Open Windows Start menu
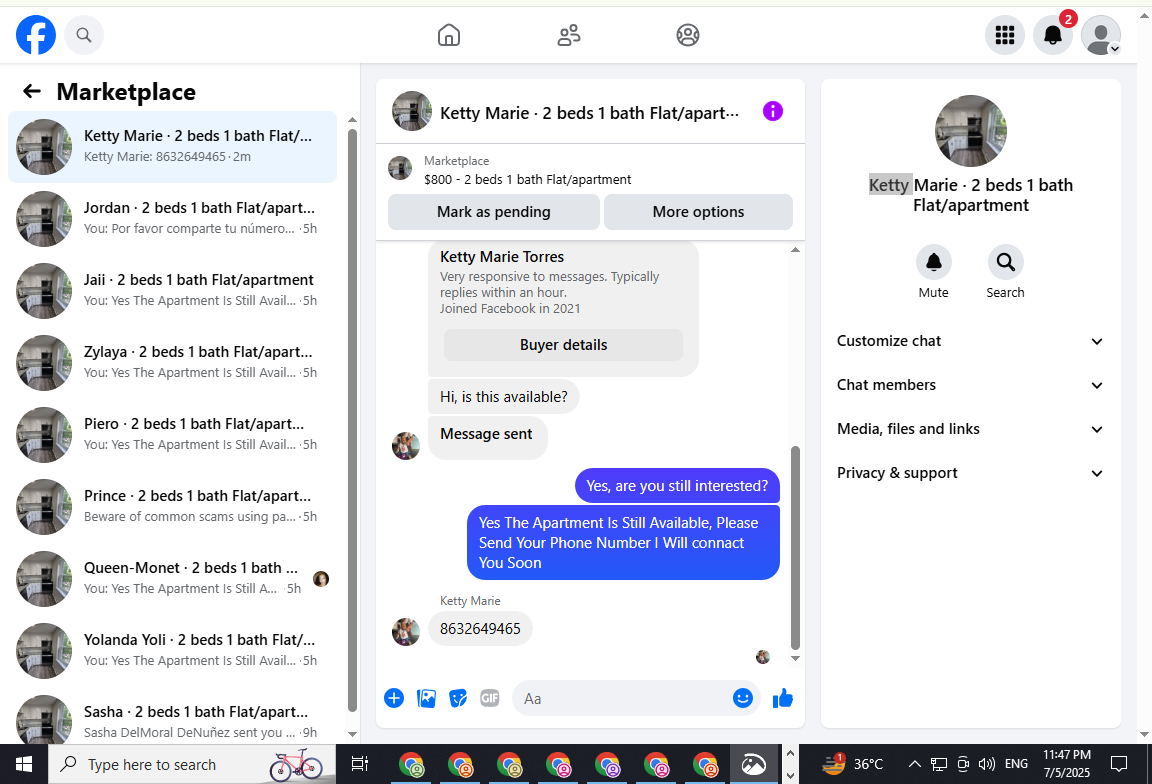The image size is (1152, 784). 24,764
